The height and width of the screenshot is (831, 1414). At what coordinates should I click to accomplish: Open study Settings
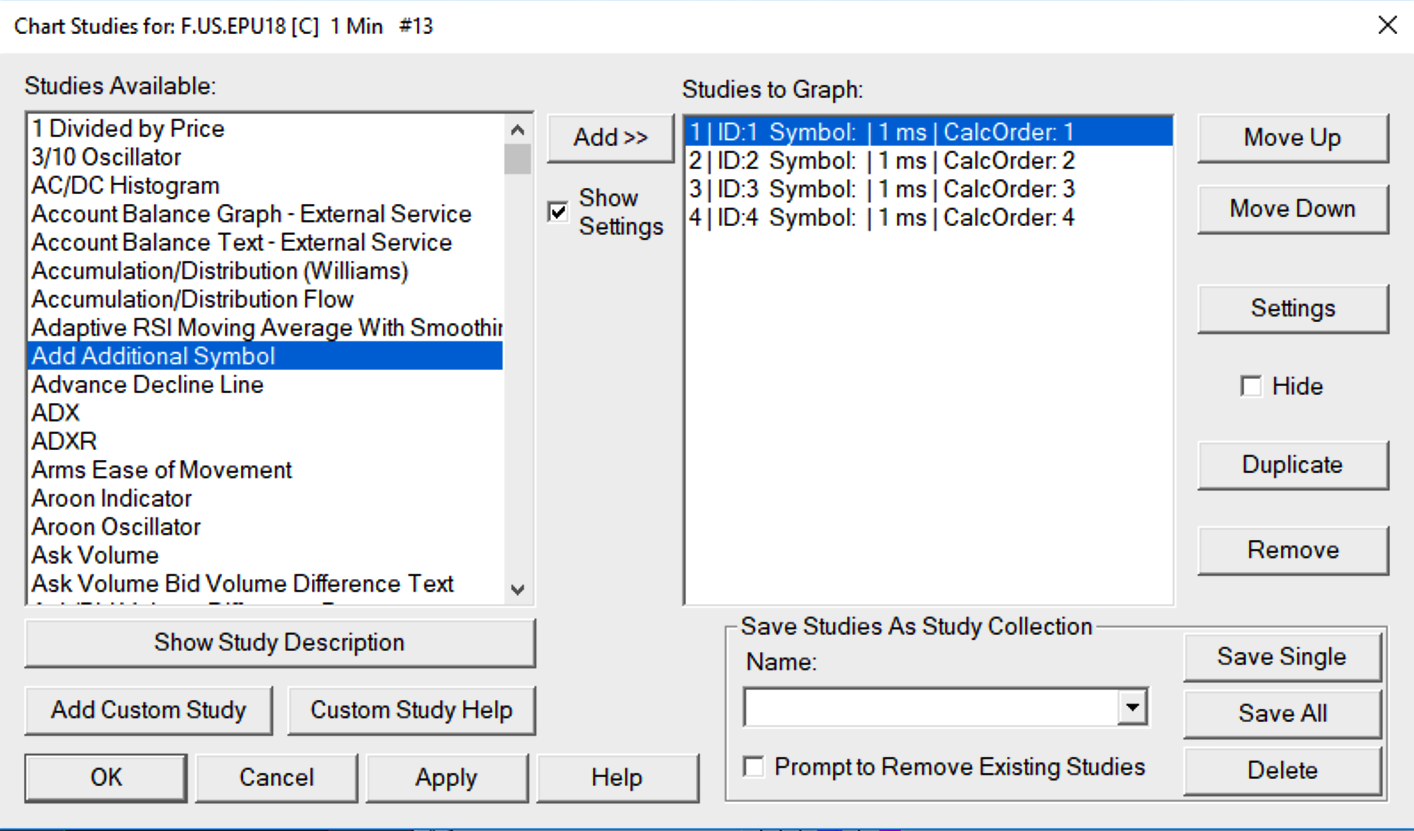(1292, 308)
